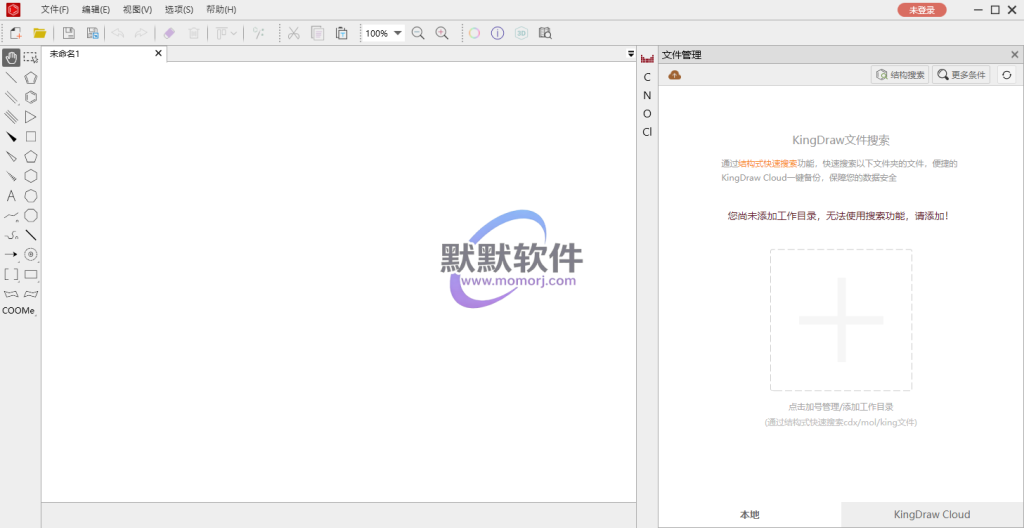Pick the reaction arrow tool
Screen dimensions: 1024x528
(11, 254)
